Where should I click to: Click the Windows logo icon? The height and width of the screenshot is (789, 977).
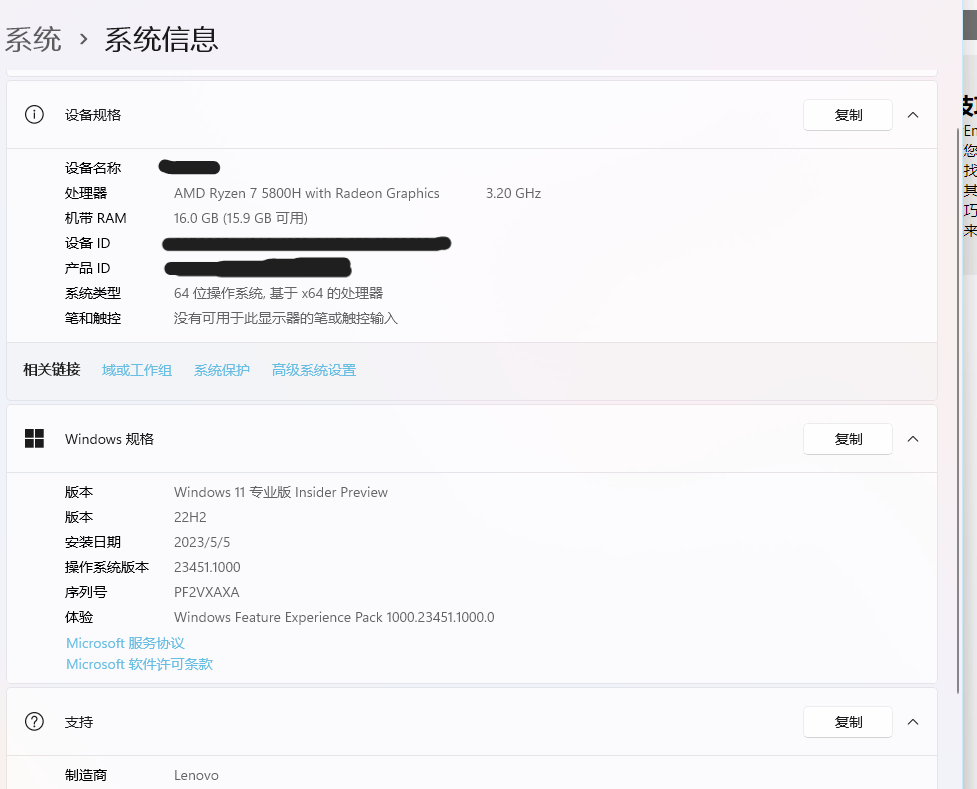click(34, 439)
